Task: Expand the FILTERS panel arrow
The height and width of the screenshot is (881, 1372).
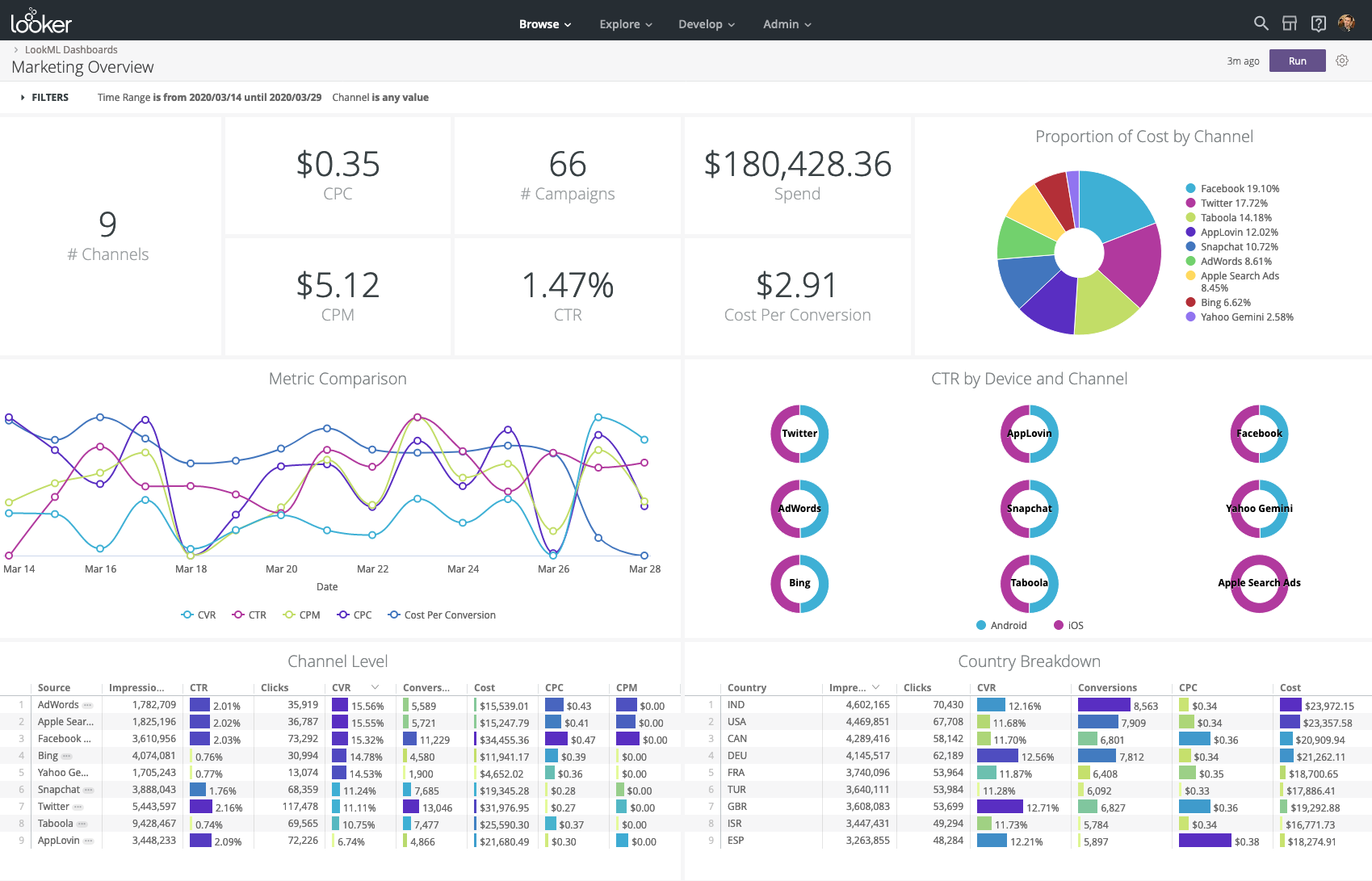Action: coord(22,97)
